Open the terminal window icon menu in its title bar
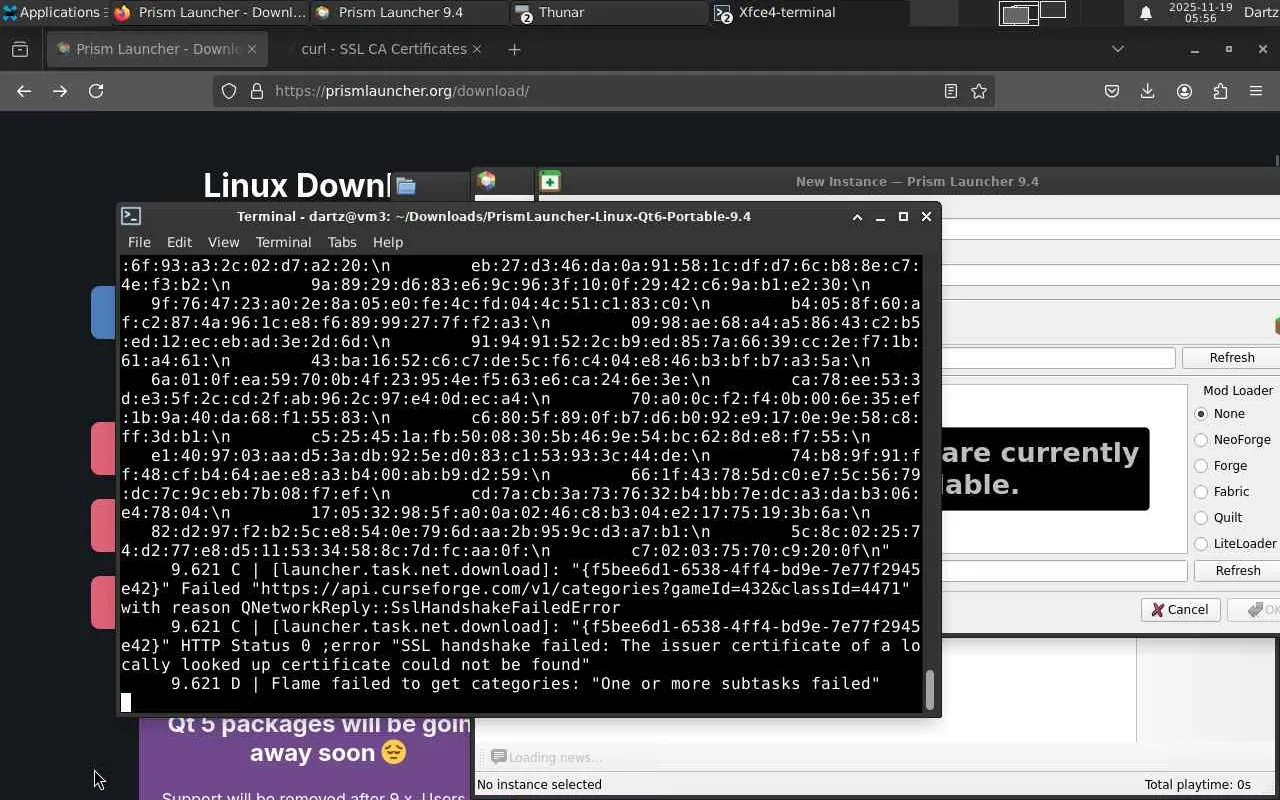1280x800 pixels. point(131,216)
